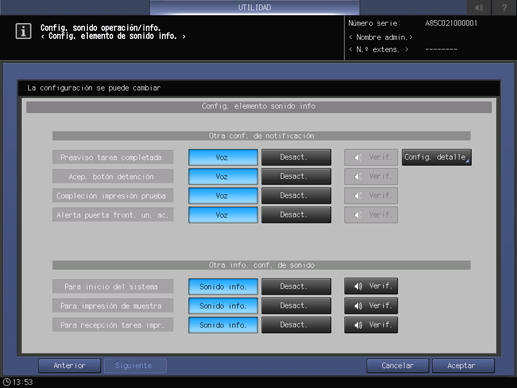Select the UTILIDAD tab
The width and height of the screenshot is (517, 388).
pyautogui.click(x=255, y=7)
